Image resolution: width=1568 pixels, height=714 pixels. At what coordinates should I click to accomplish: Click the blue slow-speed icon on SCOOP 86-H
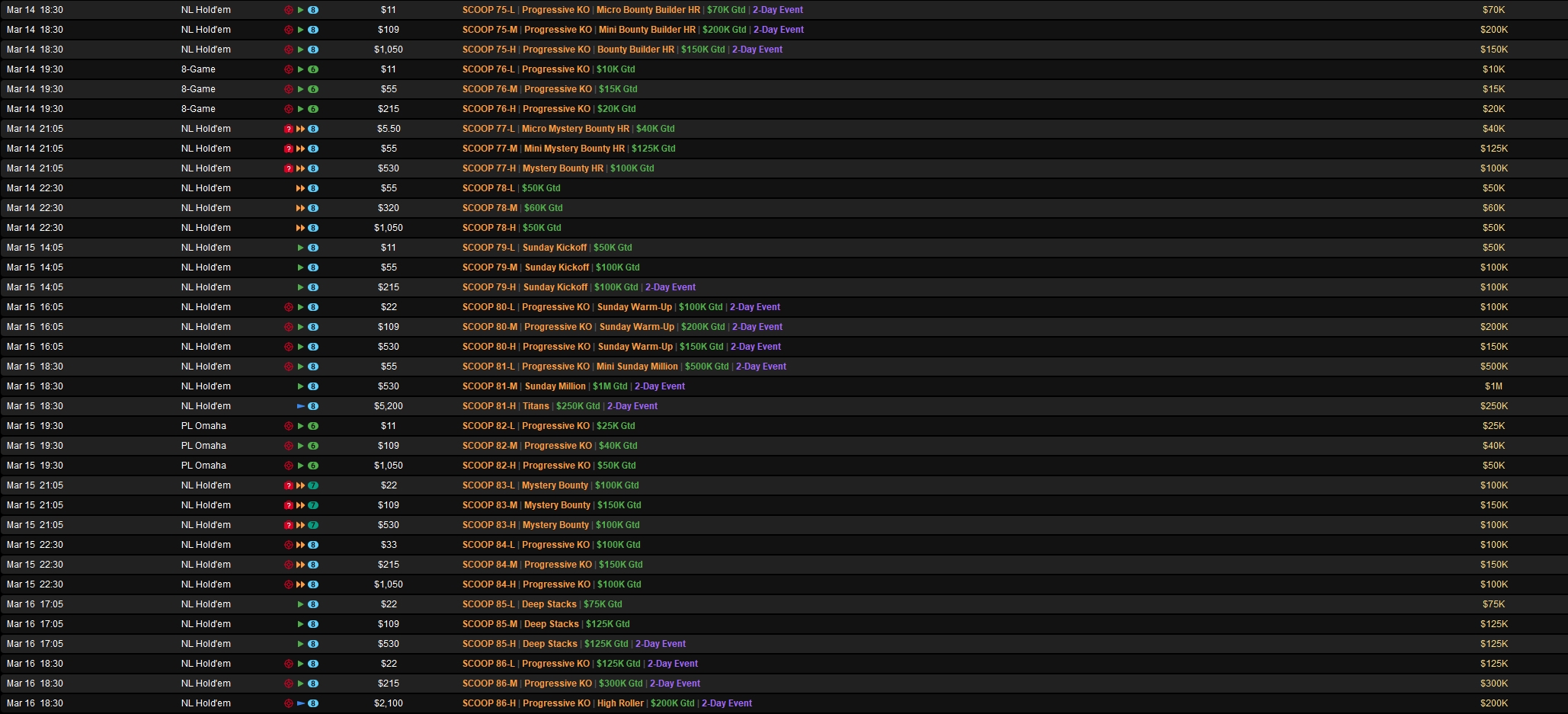[x=301, y=703]
